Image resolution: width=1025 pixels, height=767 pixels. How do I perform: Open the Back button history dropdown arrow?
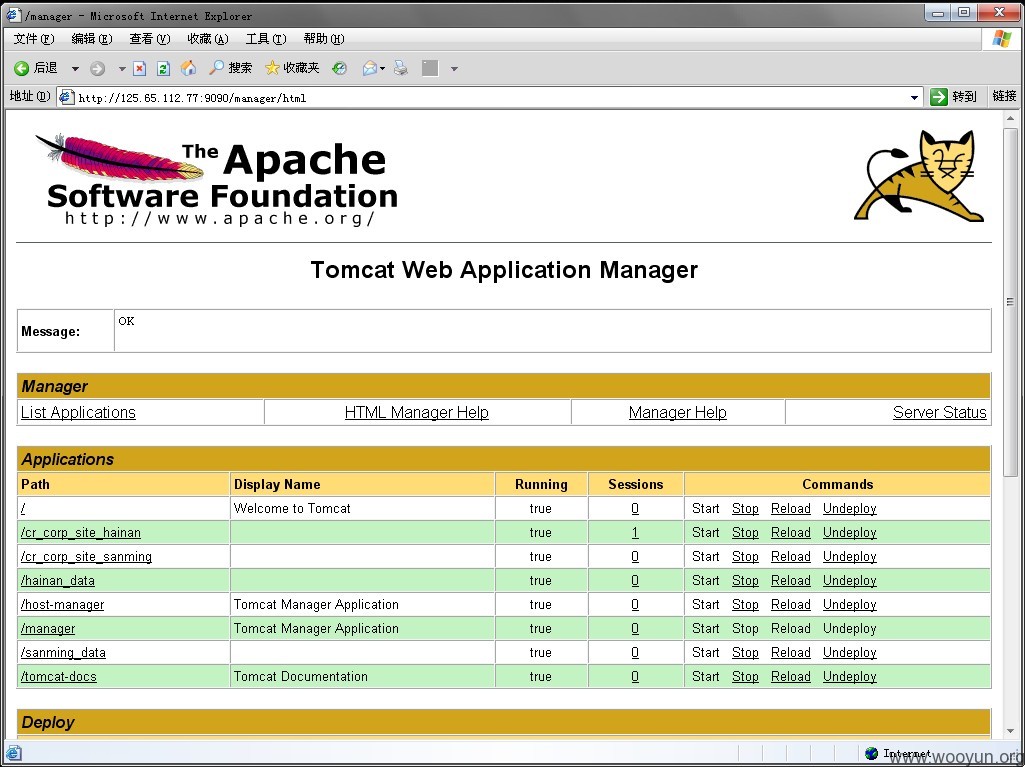(x=75, y=69)
